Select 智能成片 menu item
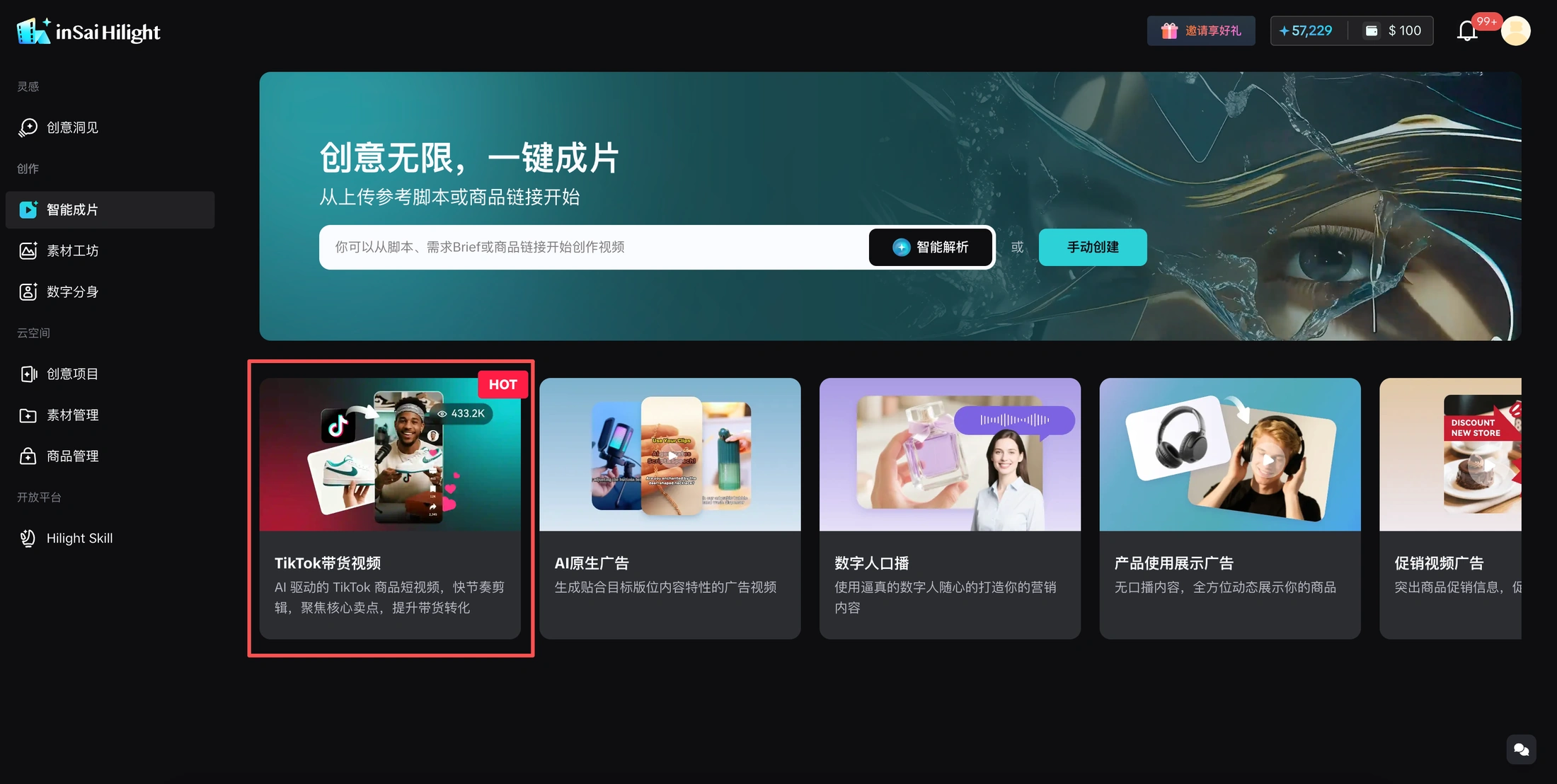This screenshot has height=784, width=1557. [110, 209]
